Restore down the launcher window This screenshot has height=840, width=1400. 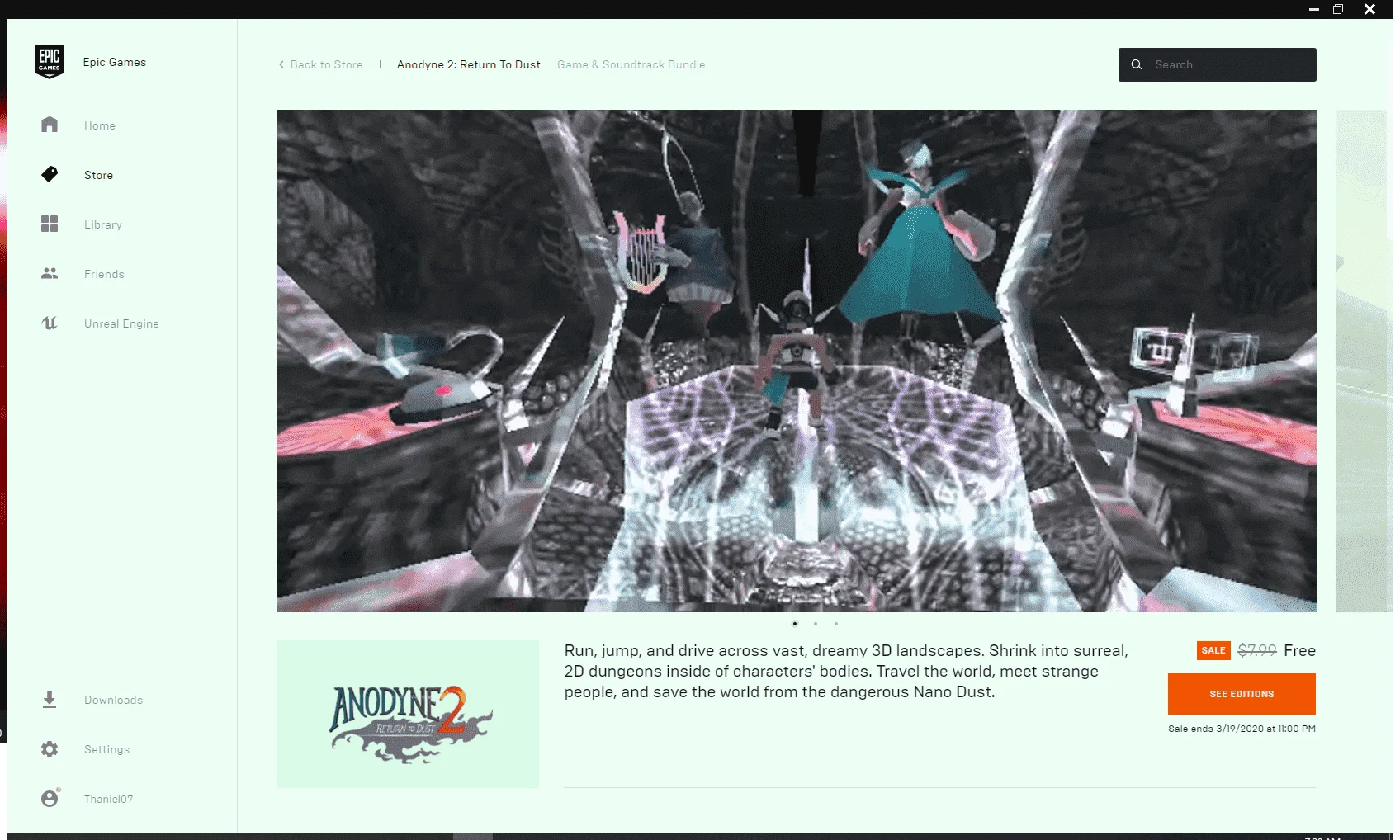(x=1338, y=9)
